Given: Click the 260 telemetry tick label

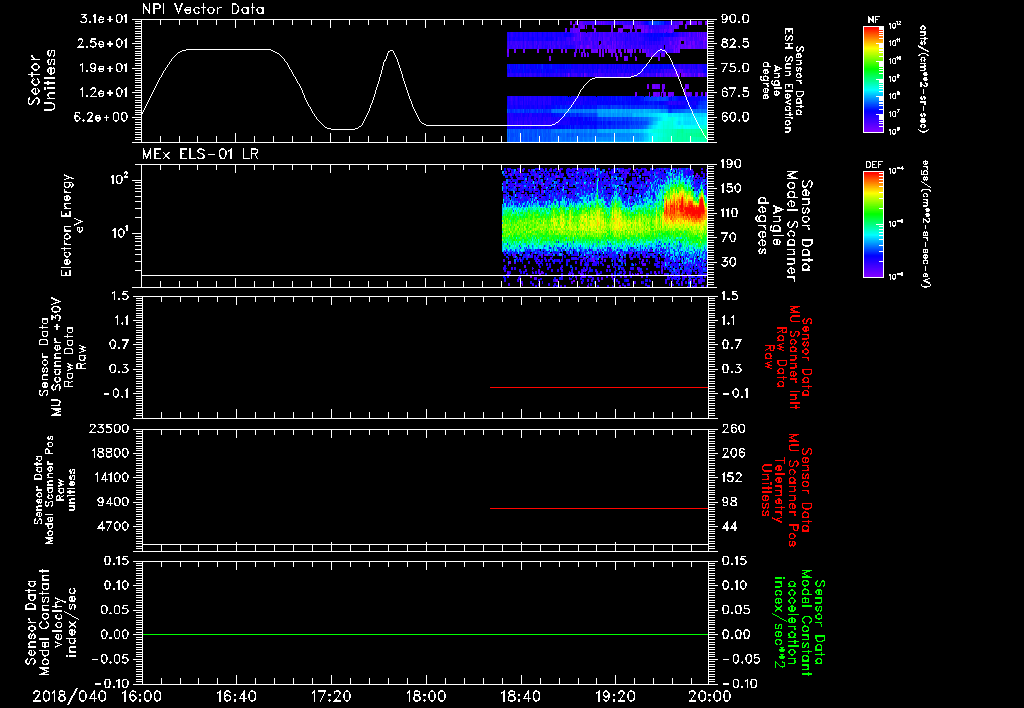Looking at the screenshot, I should pyautogui.click(x=733, y=428).
